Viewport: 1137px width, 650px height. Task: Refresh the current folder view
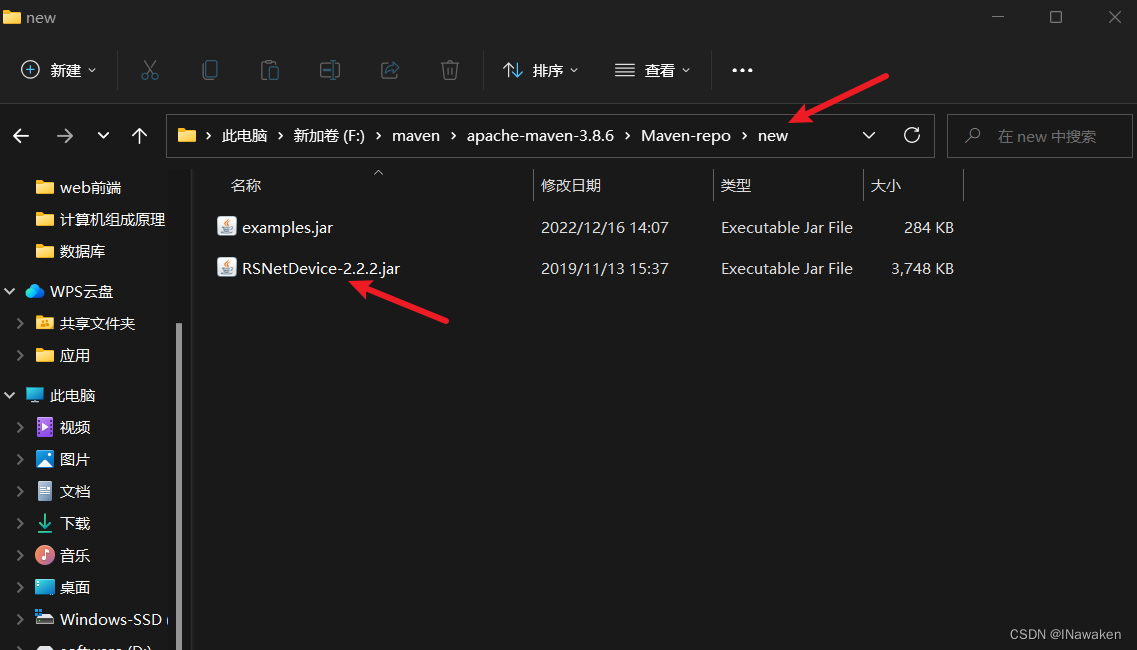pos(911,135)
